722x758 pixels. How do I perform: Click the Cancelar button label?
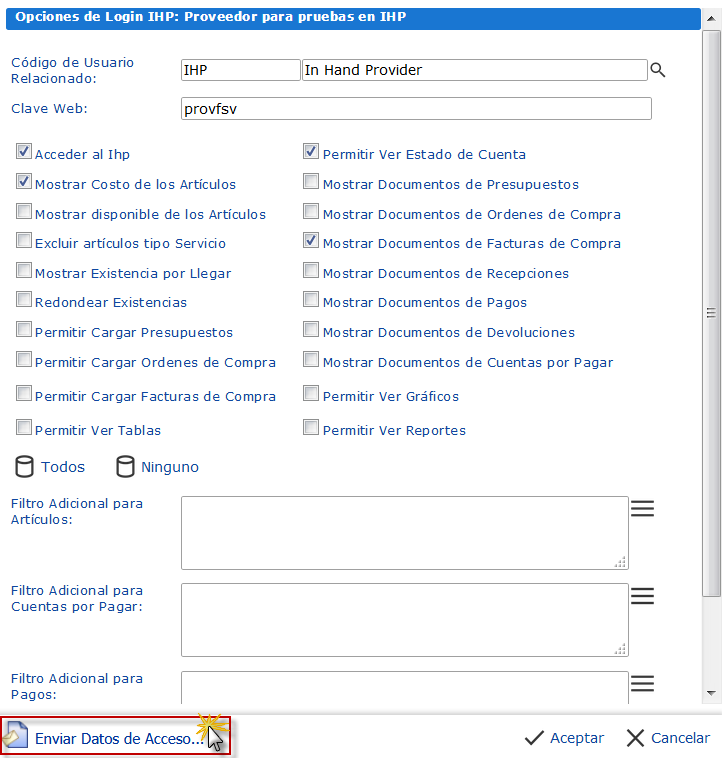[x=680, y=738]
